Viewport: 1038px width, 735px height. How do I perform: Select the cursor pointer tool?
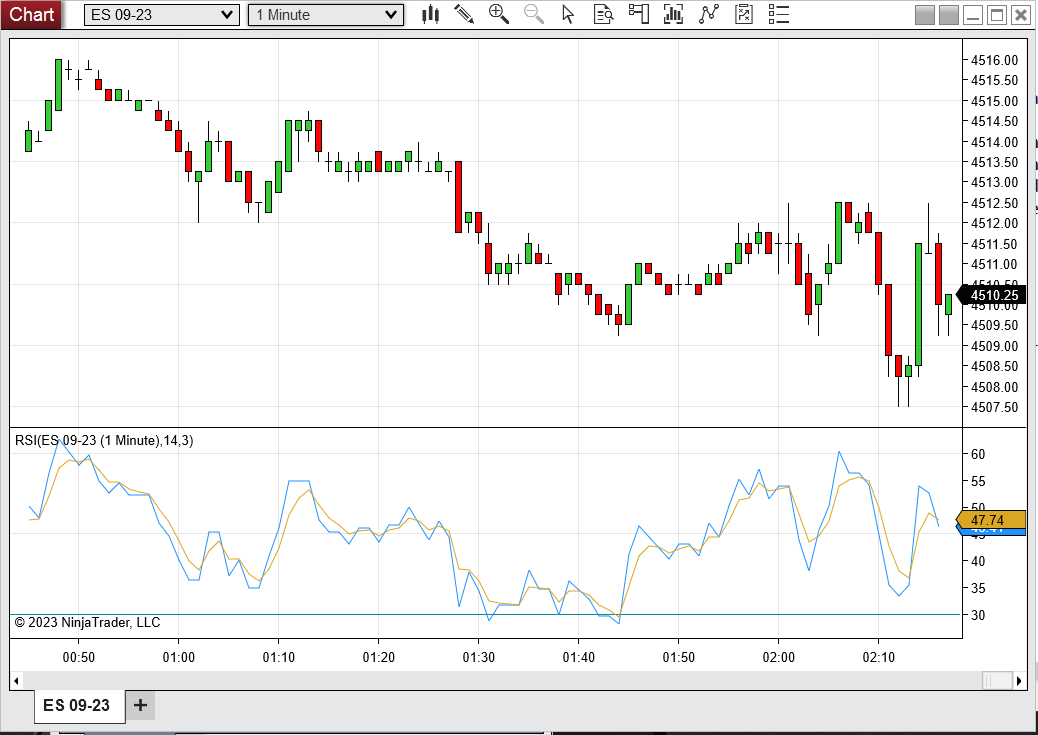click(x=568, y=14)
